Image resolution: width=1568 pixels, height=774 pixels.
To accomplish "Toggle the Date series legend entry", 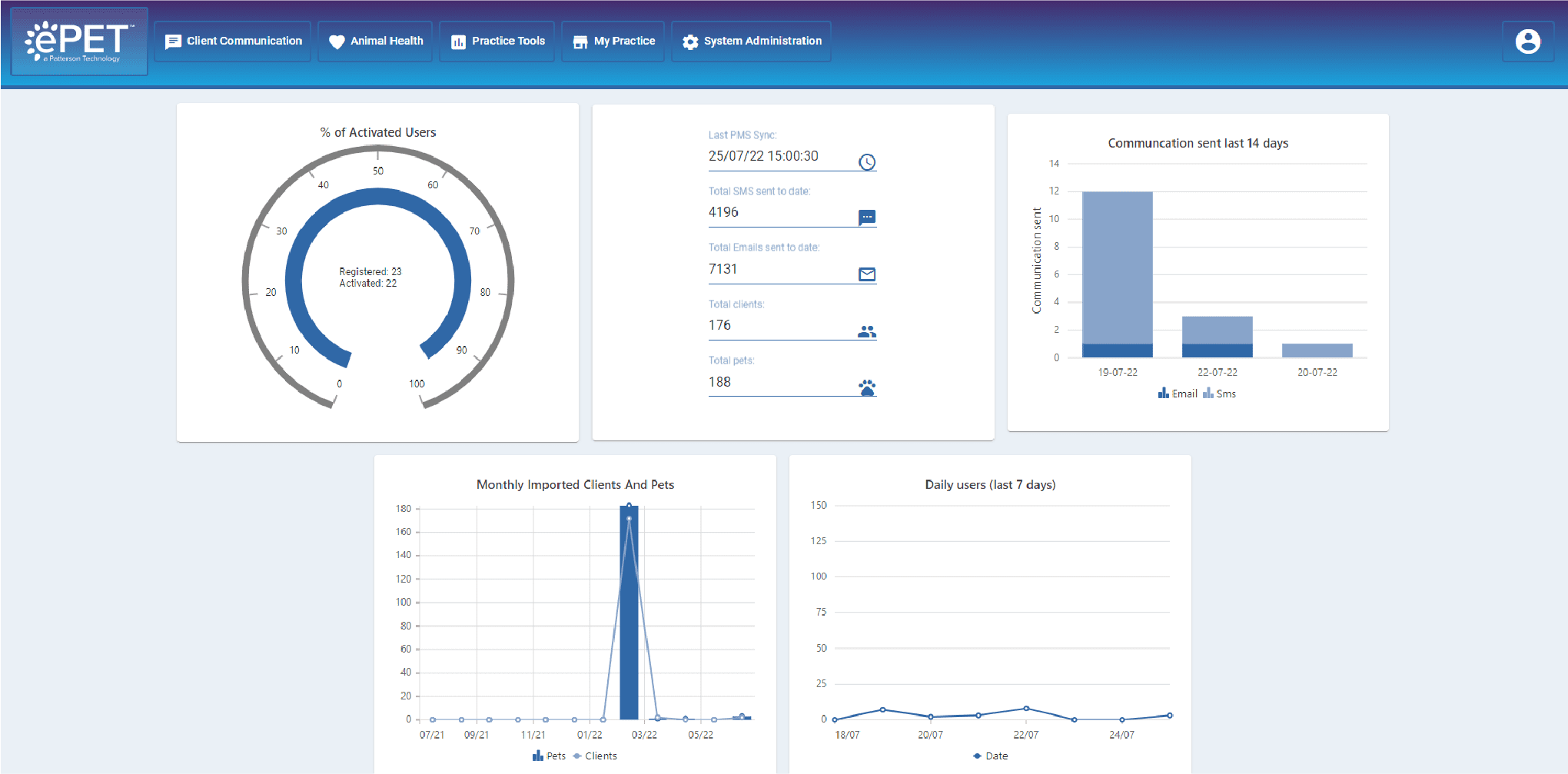I will point(991,756).
